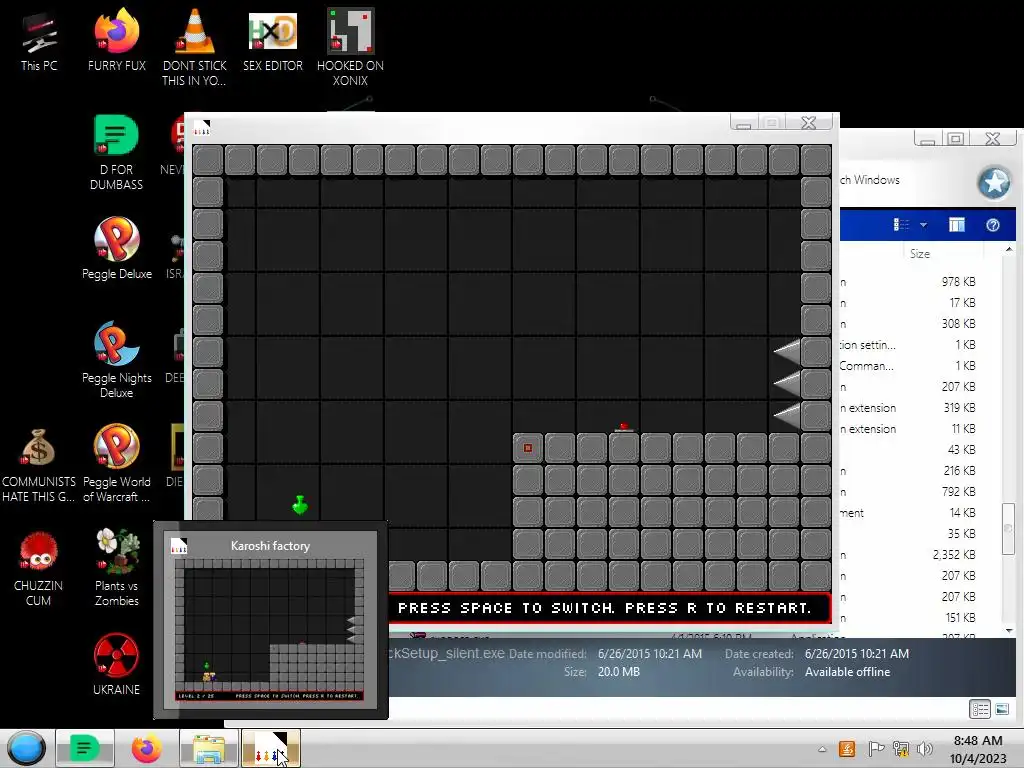Click the Karoshi factory window title icon

click(x=202, y=127)
